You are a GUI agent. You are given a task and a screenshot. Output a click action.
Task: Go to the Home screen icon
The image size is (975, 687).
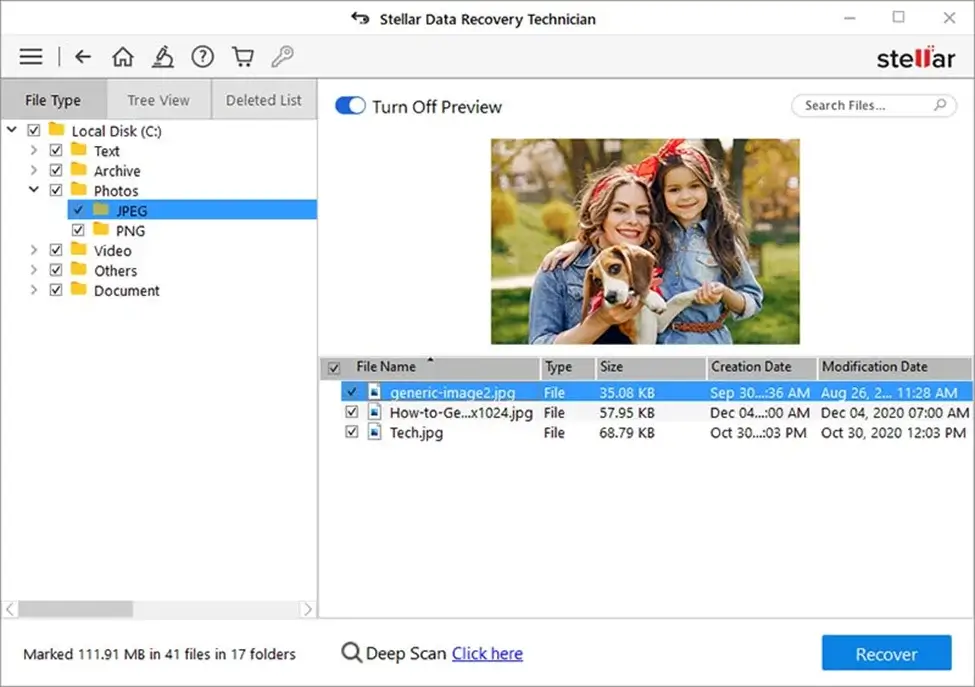[122, 56]
